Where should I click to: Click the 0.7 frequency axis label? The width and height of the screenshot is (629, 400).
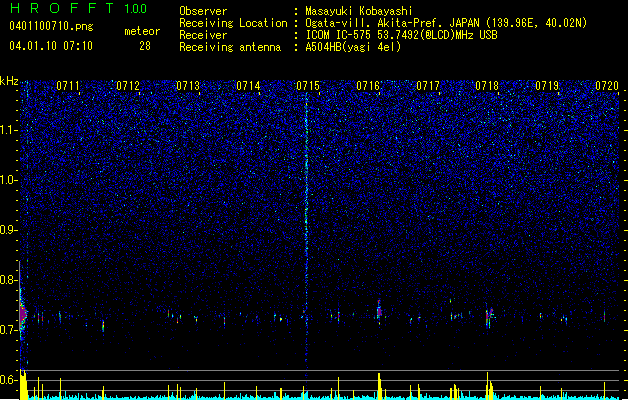(8, 330)
